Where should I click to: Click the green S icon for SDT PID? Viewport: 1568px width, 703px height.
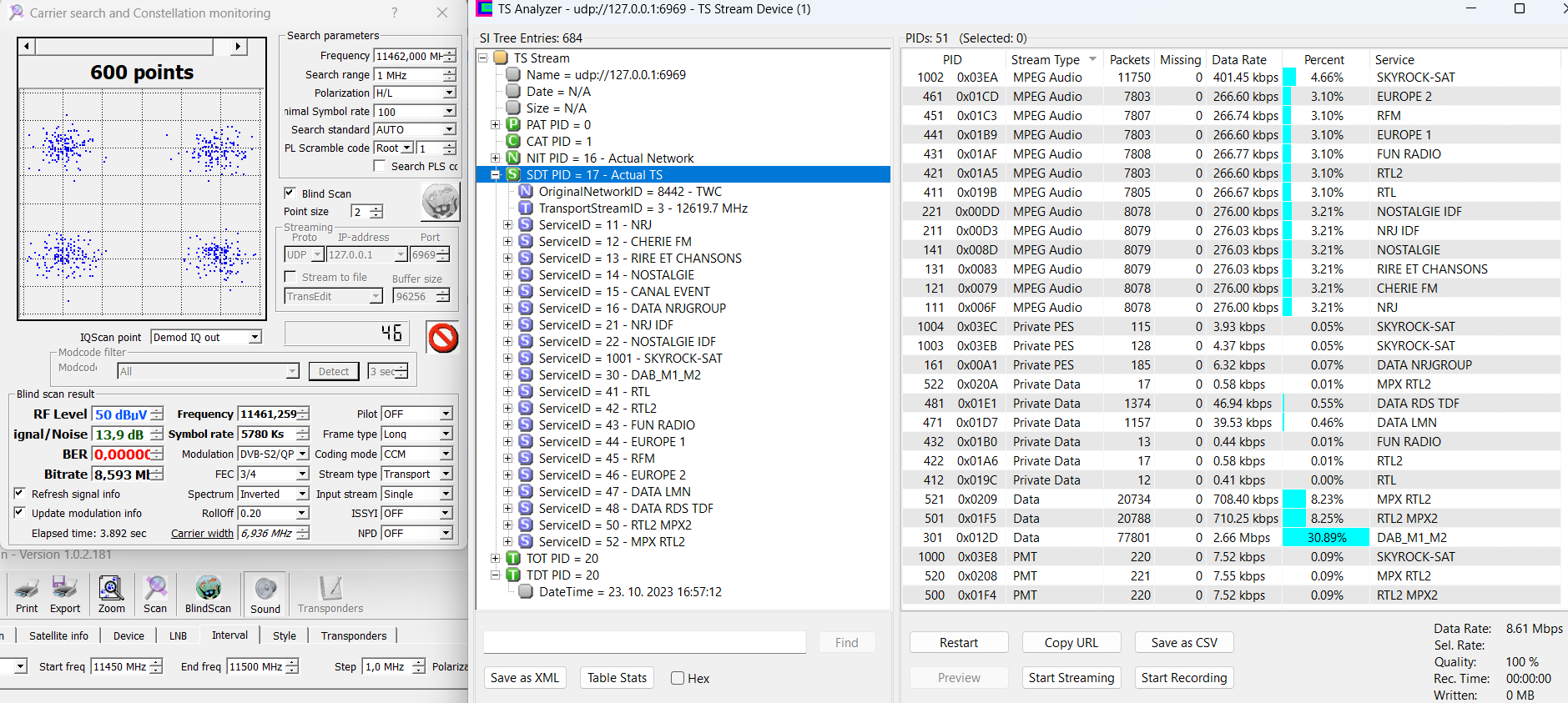tap(513, 175)
